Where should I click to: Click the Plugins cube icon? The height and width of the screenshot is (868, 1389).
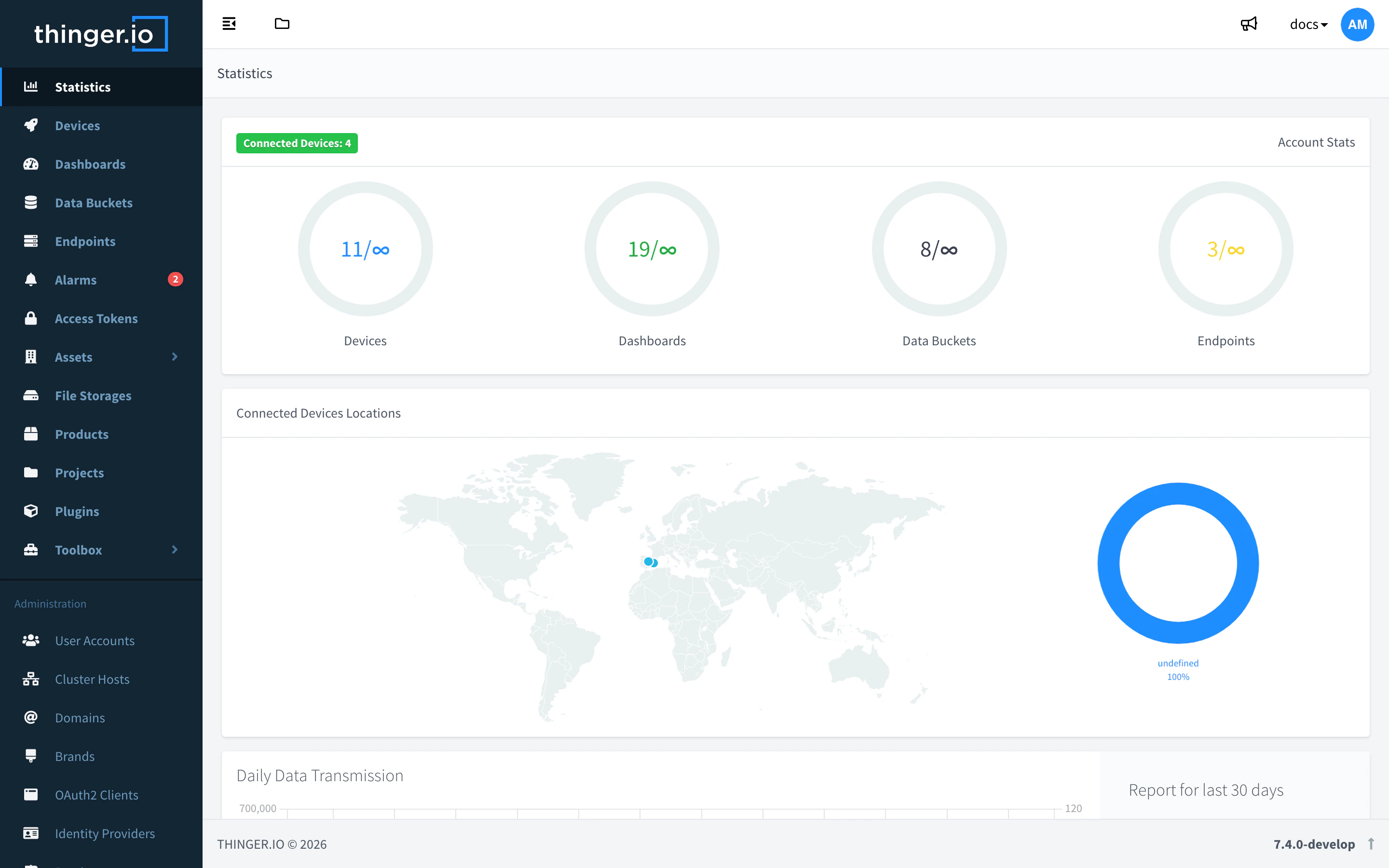coord(31,510)
